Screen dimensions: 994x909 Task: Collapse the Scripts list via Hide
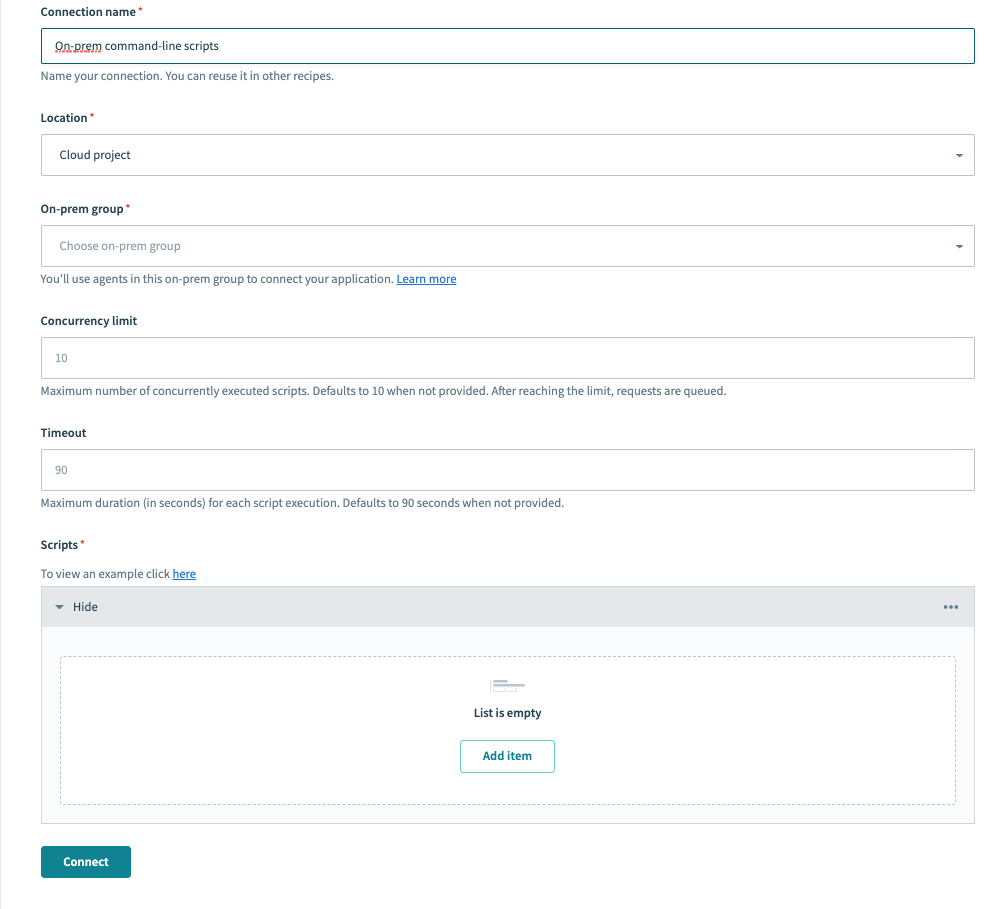(85, 606)
